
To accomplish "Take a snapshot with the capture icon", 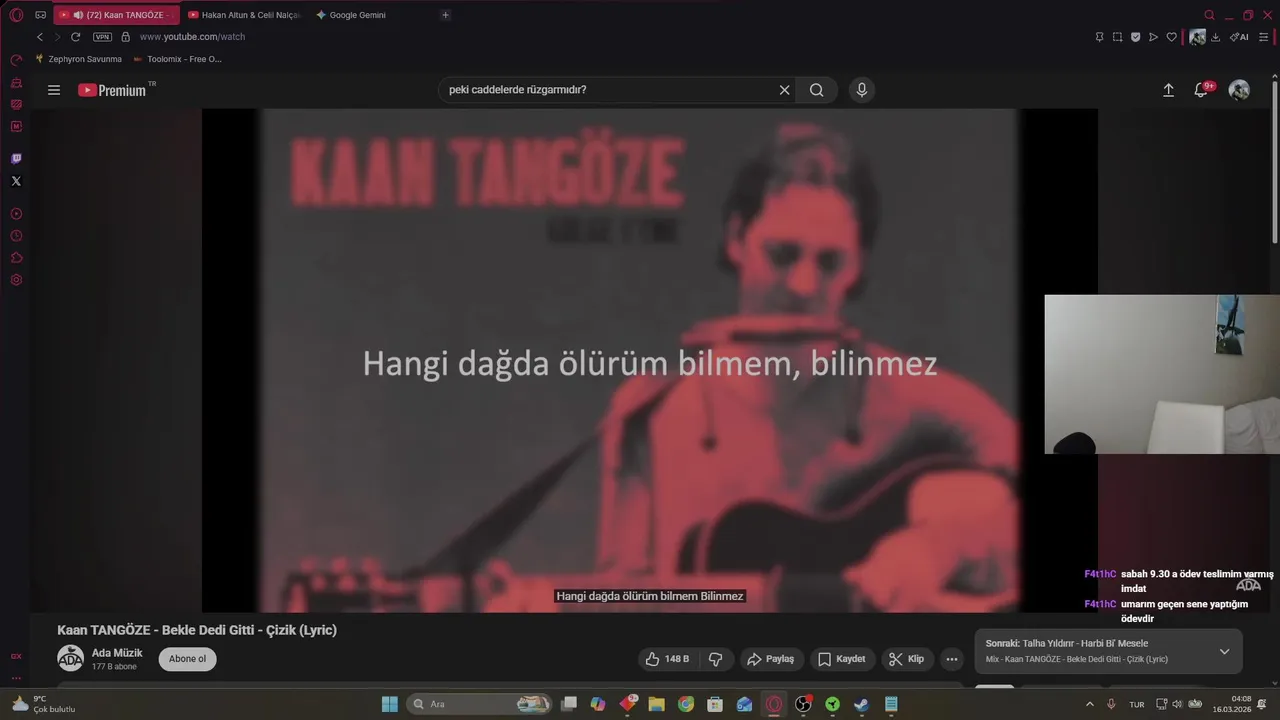I will point(1117,37).
